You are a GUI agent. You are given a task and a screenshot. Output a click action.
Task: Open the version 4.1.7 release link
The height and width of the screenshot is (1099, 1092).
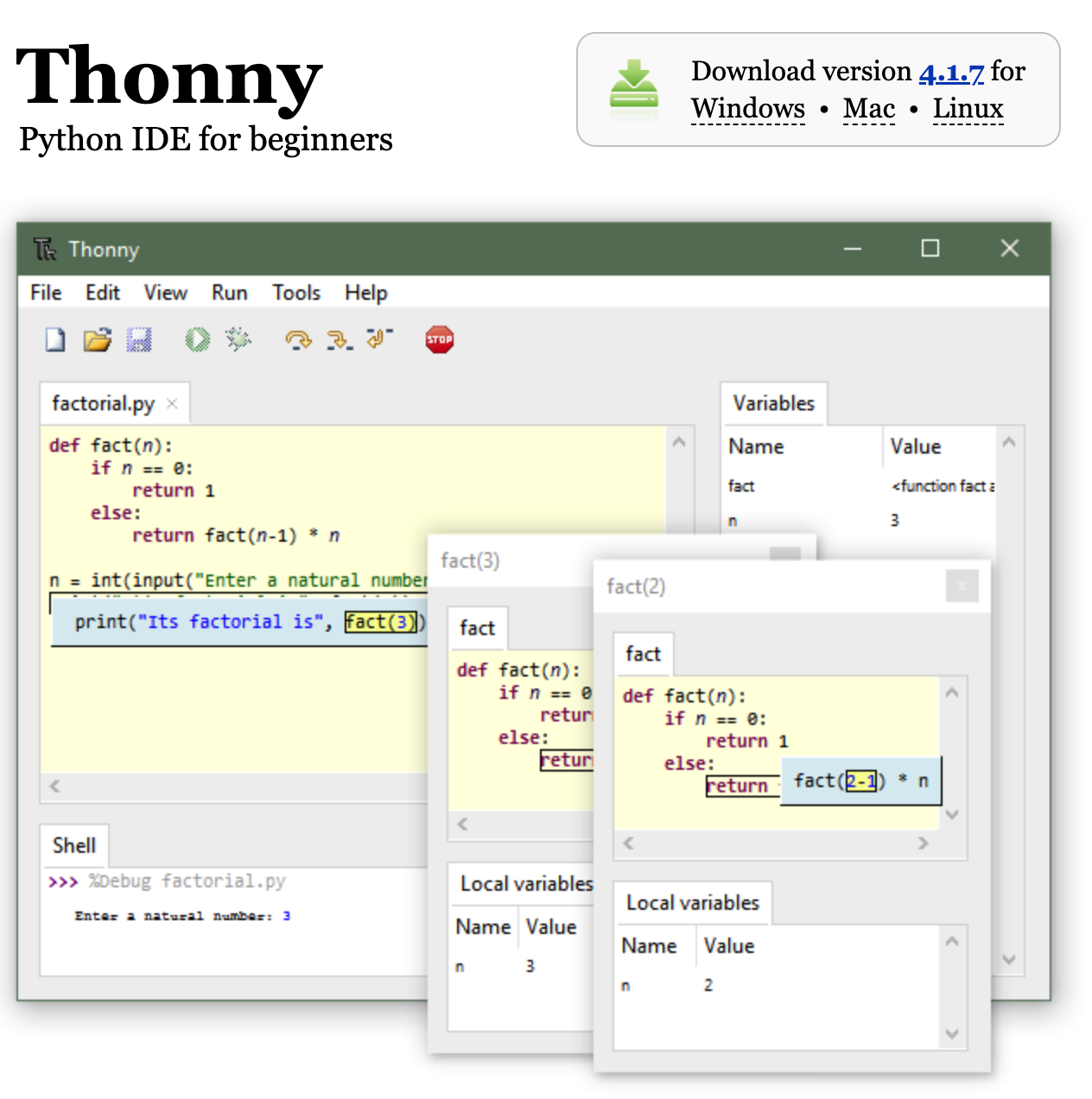(950, 73)
